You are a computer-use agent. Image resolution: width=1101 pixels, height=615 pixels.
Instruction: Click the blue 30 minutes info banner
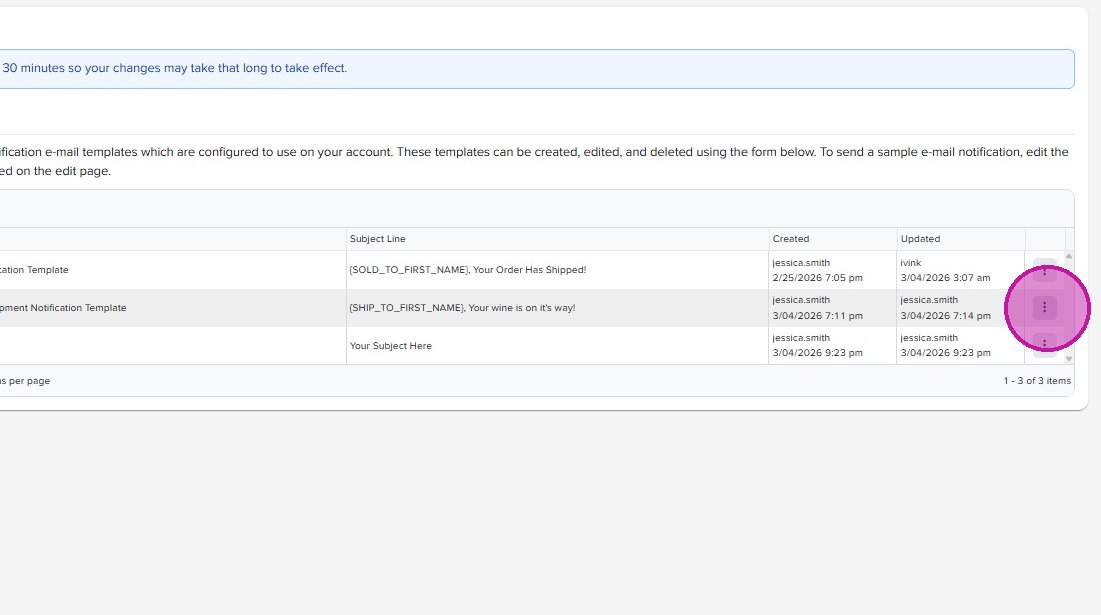[x=174, y=69]
